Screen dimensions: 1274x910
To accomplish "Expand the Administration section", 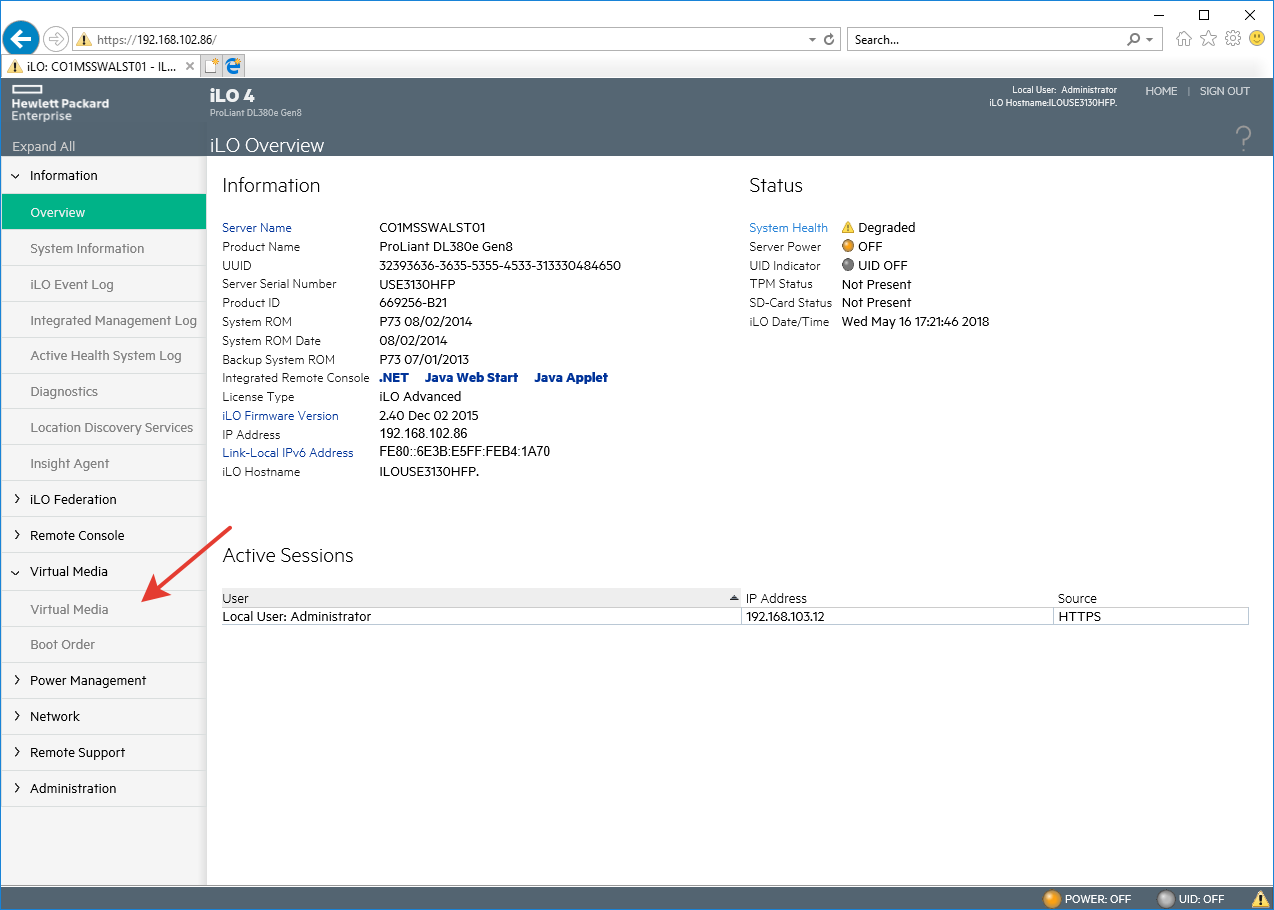I will pos(16,788).
